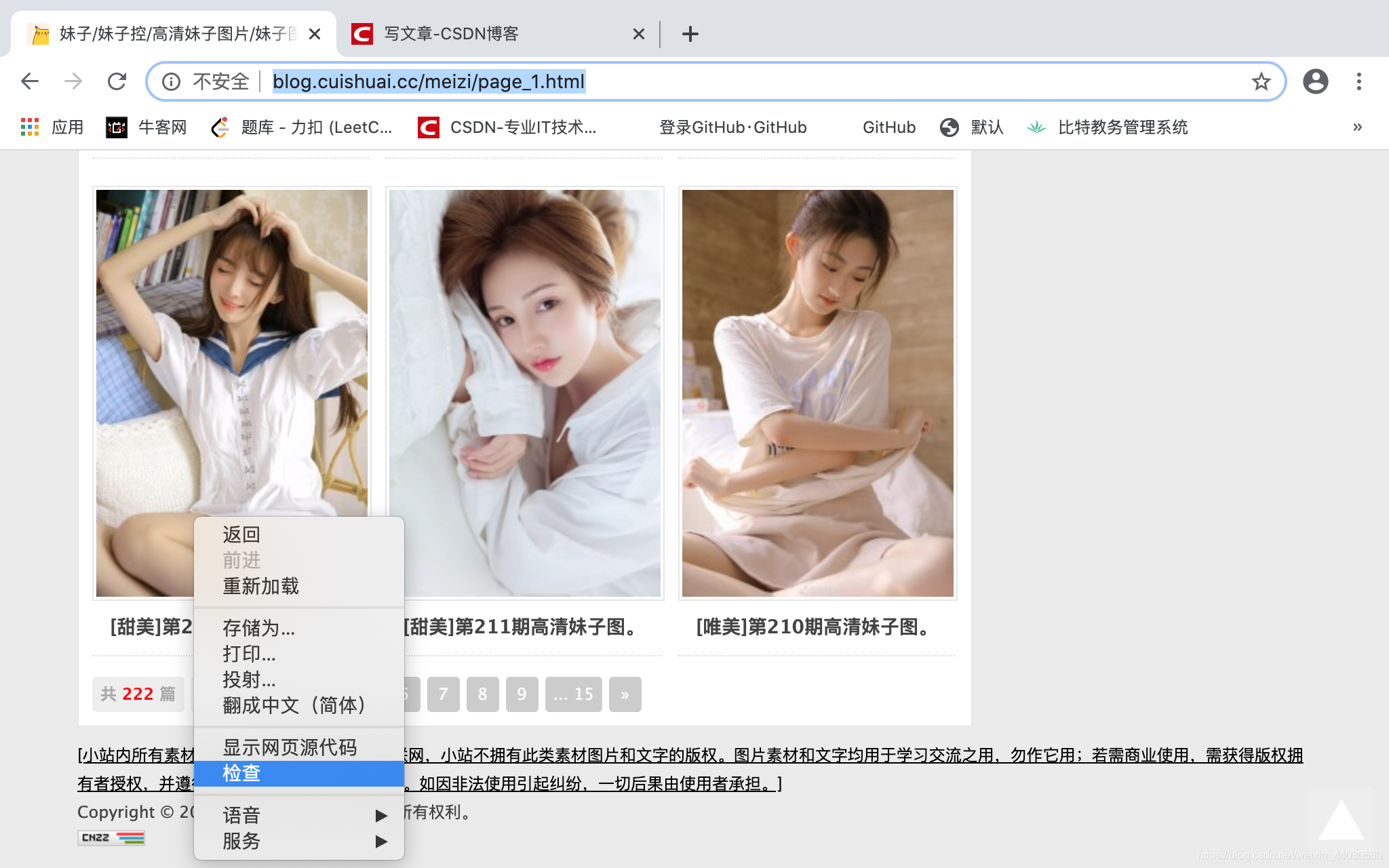Click the browser back arrow
Image resolution: width=1389 pixels, height=868 pixels.
tap(30, 81)
